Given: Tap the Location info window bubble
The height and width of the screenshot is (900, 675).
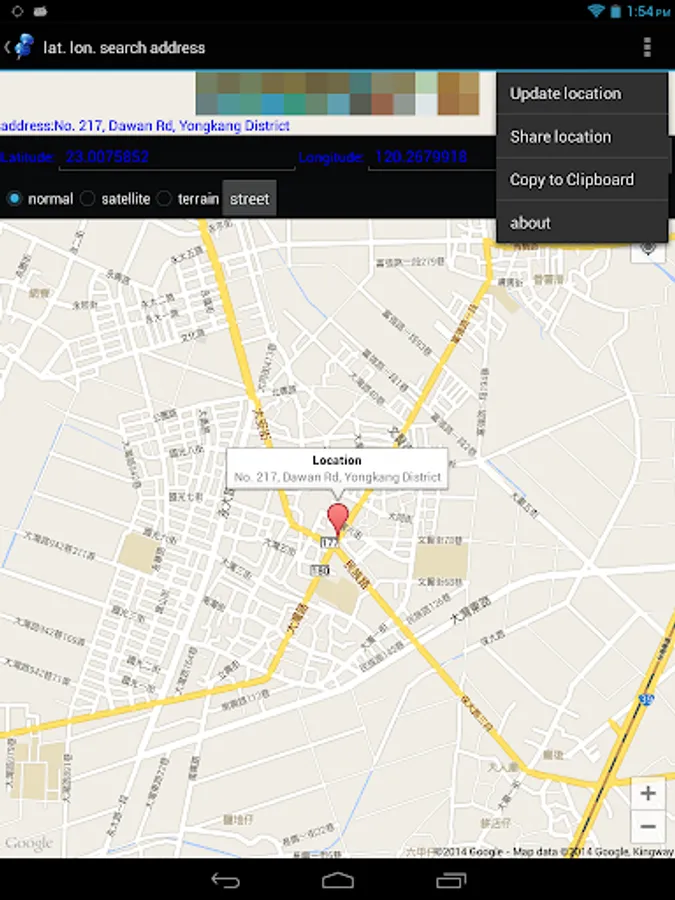Looking at the screenshot, I should [337, 468].
